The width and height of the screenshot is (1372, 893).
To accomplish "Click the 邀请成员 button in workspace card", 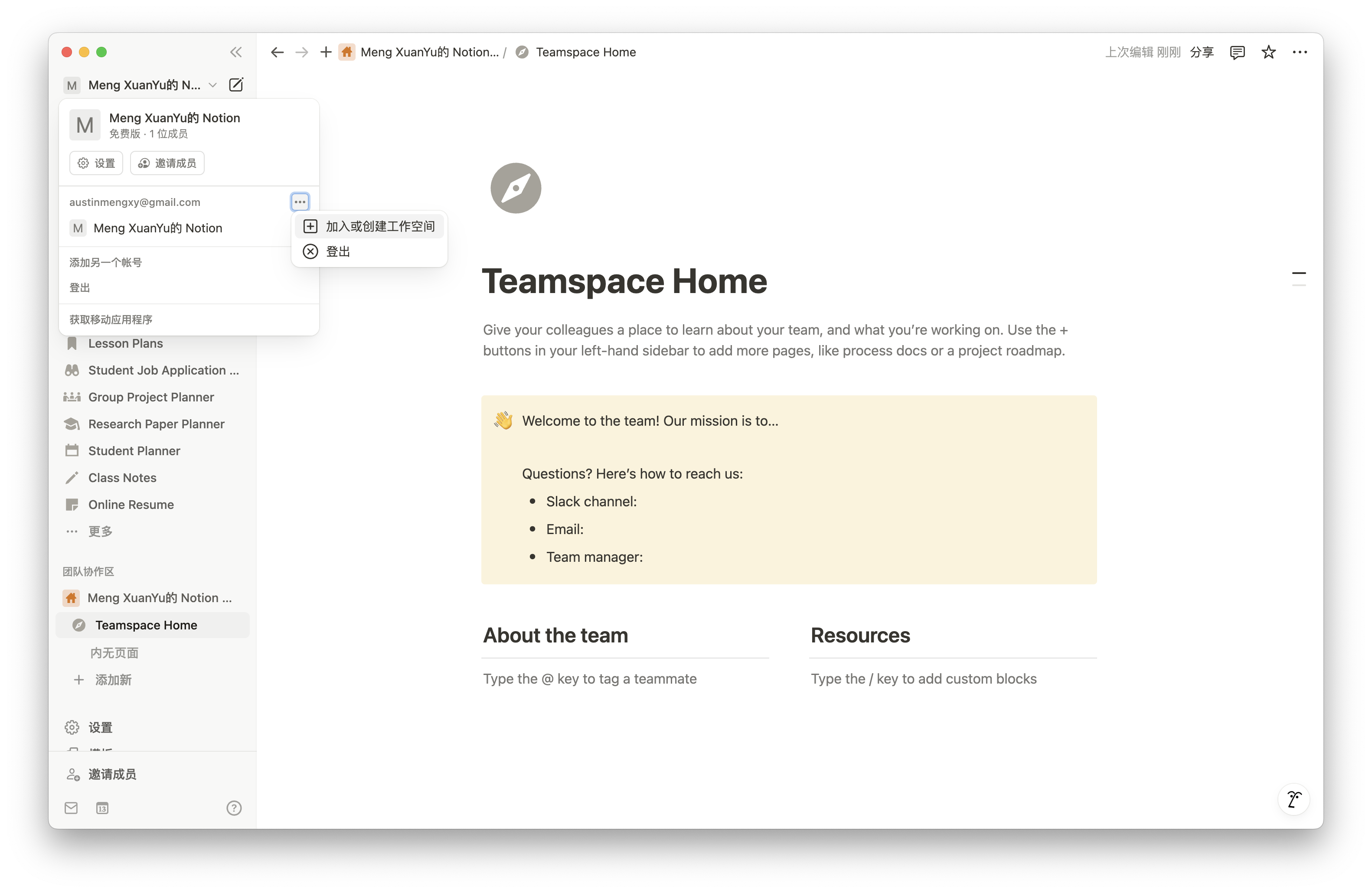I will click(x=167, y=163).
